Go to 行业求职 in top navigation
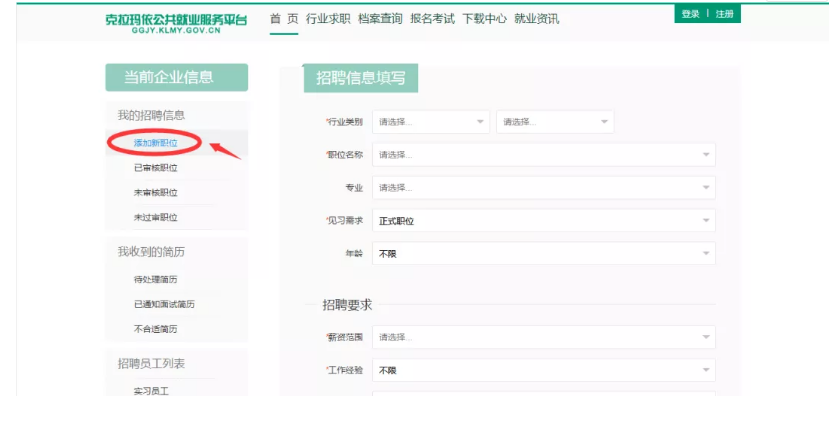The height and width of the screenshot is (431, 839). tap(328, 19)
